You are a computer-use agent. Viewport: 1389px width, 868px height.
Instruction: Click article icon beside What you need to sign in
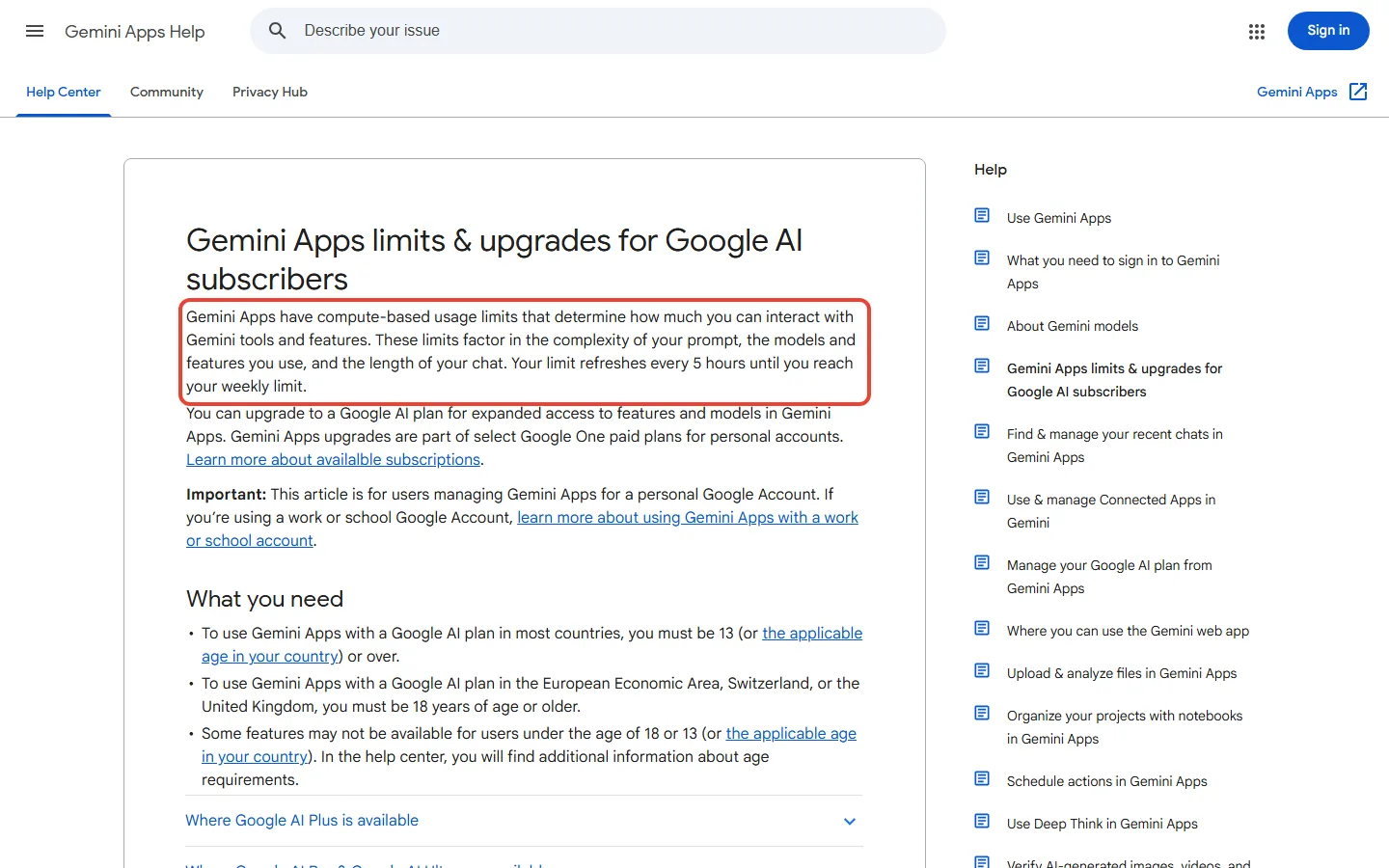tap(982, 258)
